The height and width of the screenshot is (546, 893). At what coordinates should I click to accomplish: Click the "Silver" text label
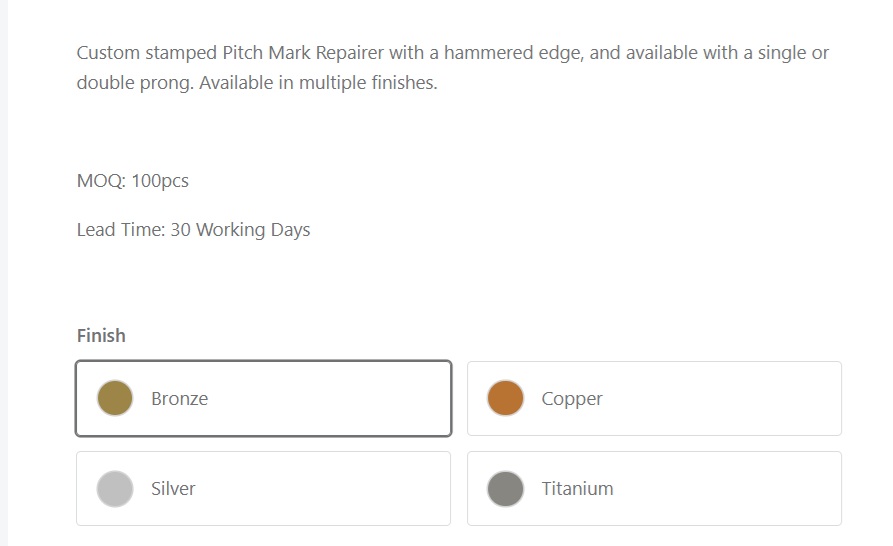(173, 488)
